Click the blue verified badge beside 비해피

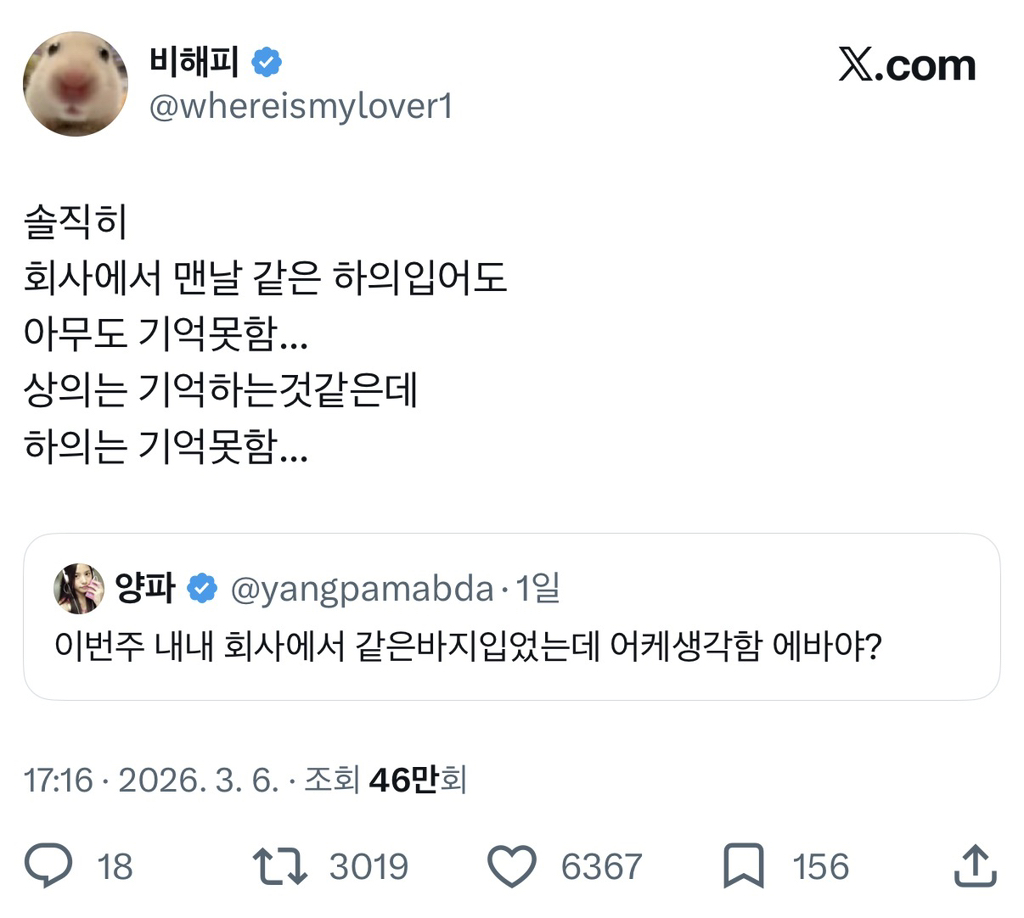pos(267,63)
